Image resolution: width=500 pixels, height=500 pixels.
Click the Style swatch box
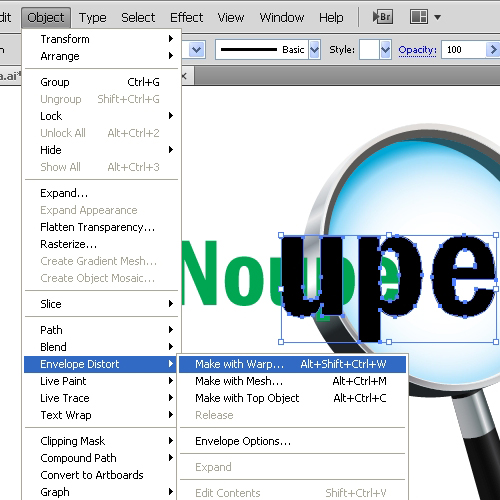coord(369,50)
